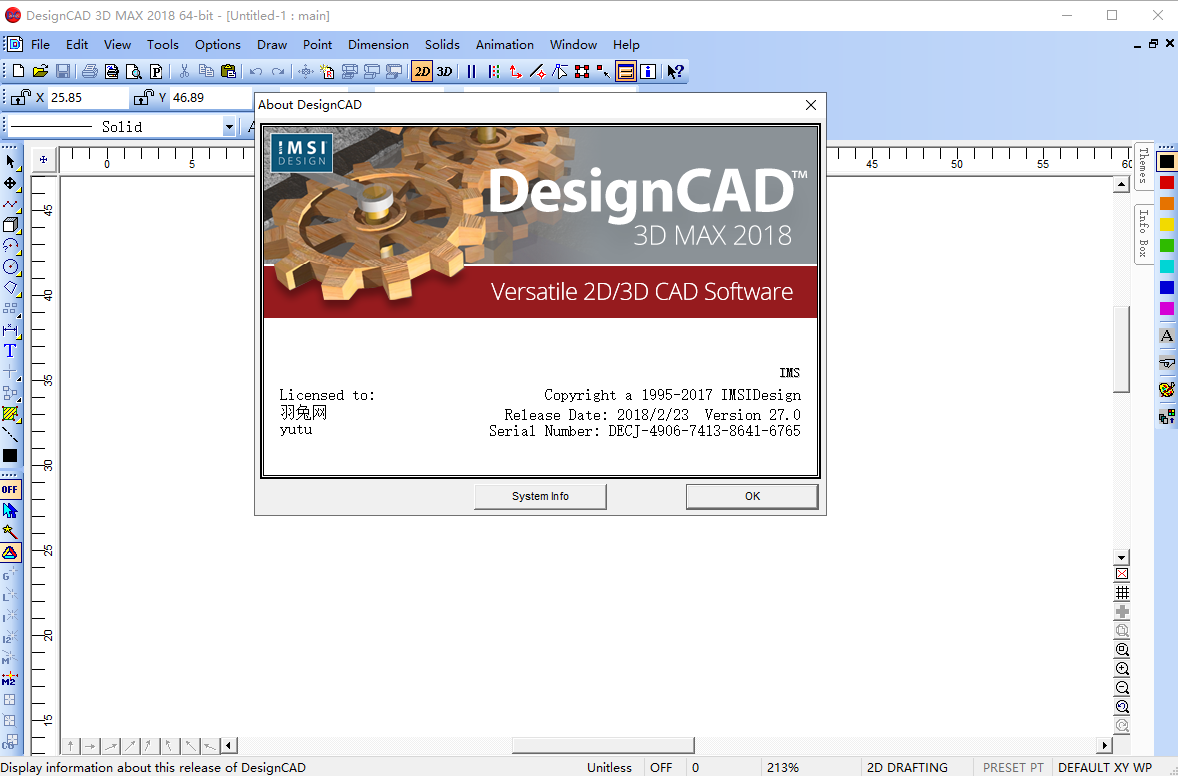The height and width of the screenshot is (776, 1178).
Task: Click the Cut scissors toolbar icon
Action: point(184,71)
